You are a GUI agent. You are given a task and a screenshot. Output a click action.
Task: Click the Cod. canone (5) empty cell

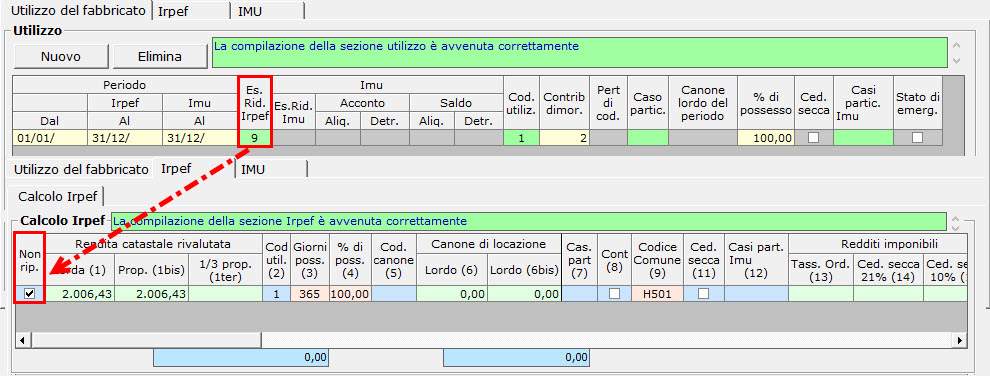[x=394, y=293]
